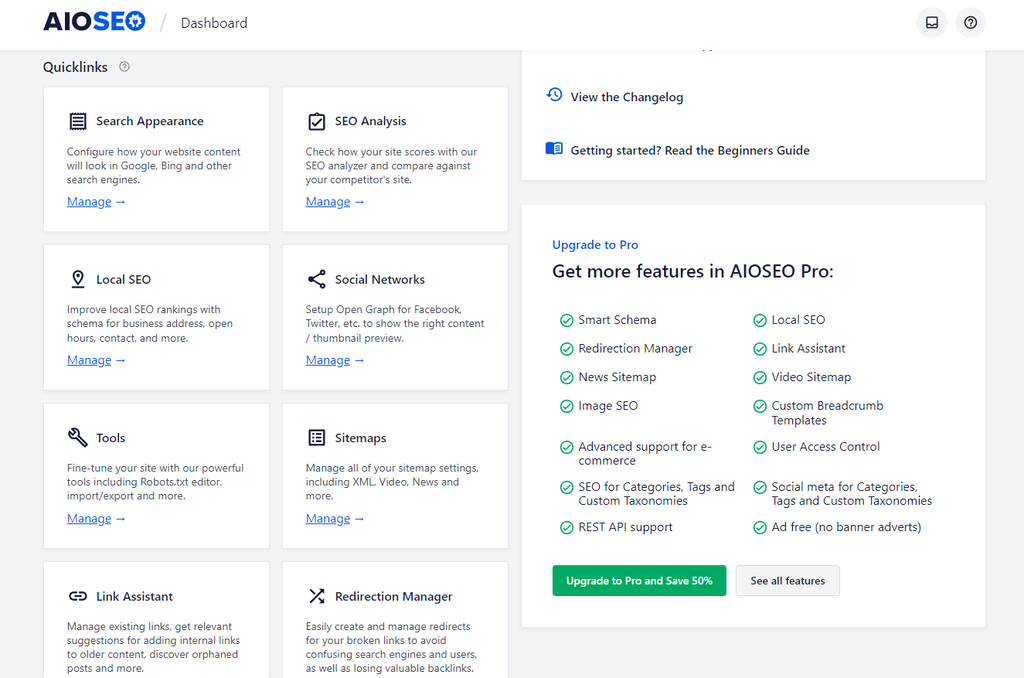Click the Social Networks share icon

[x=317, y=279]
